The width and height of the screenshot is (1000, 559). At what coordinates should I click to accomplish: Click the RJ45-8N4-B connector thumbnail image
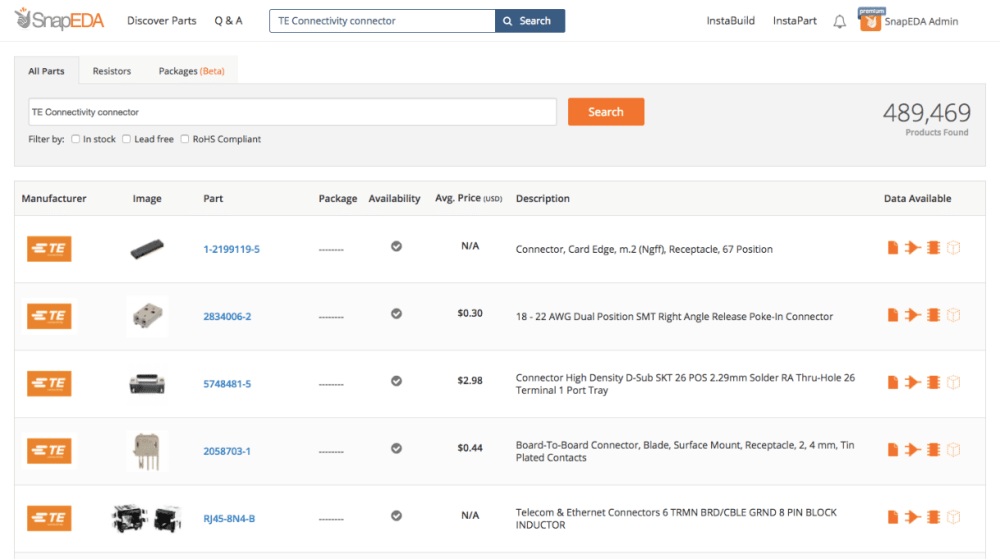146,518
